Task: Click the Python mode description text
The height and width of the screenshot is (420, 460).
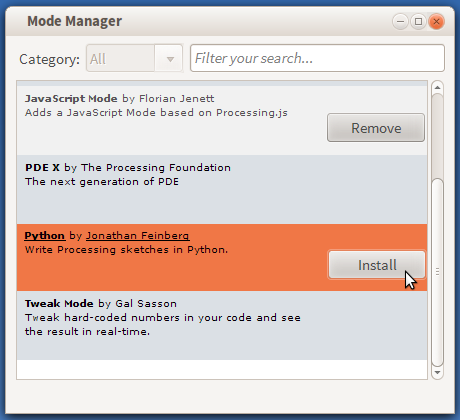Action: point(126,250)
